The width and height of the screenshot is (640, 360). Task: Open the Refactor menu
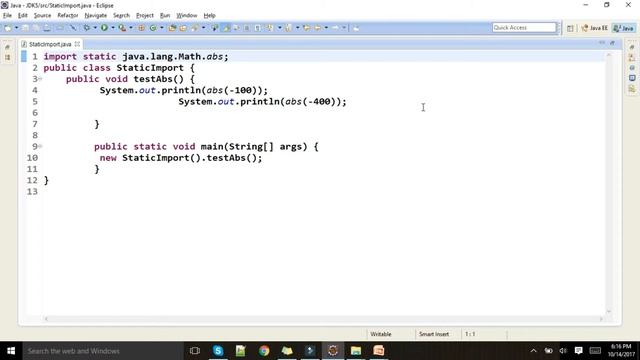tap(68, 15)
